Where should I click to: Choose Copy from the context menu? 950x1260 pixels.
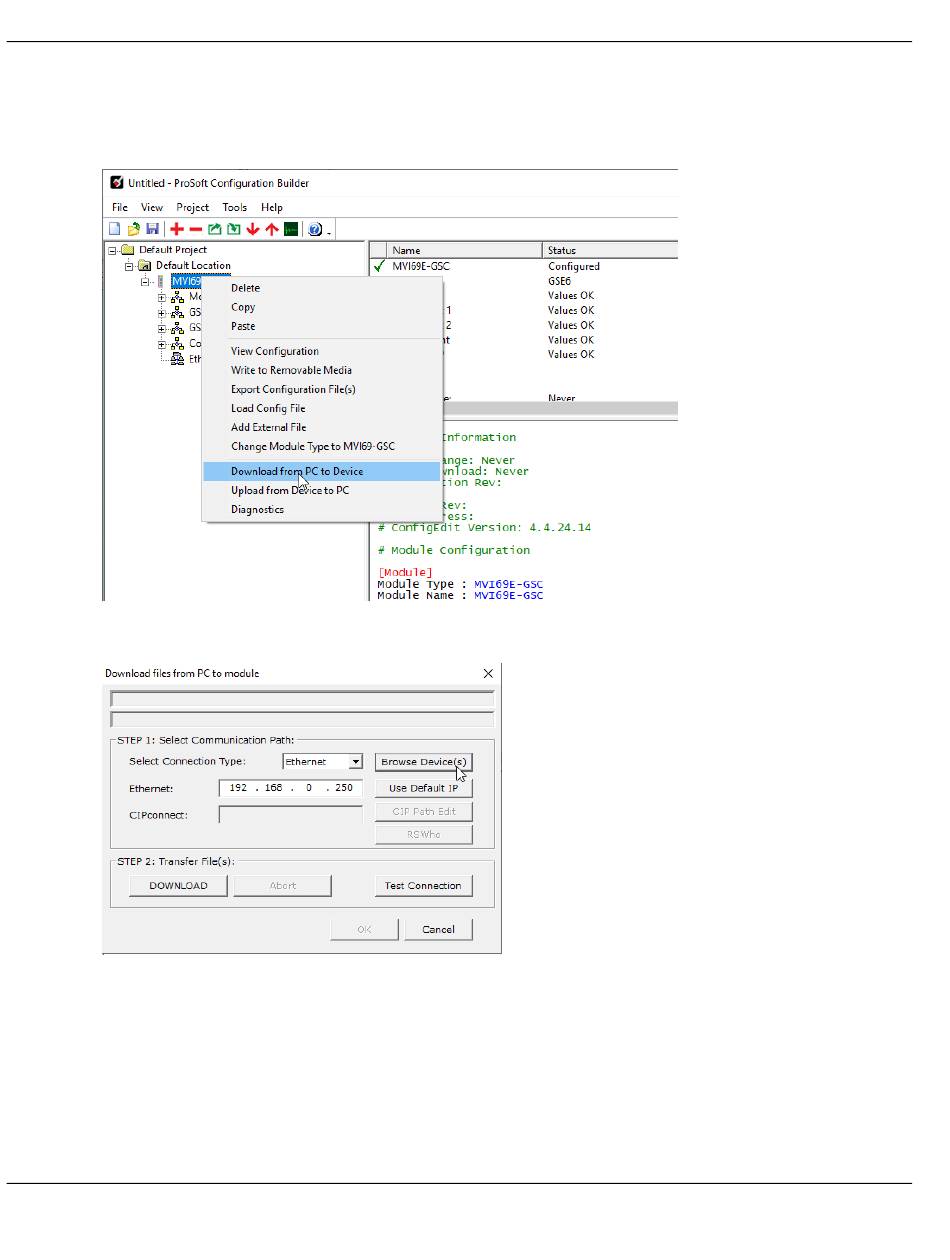tap(322, 307)
